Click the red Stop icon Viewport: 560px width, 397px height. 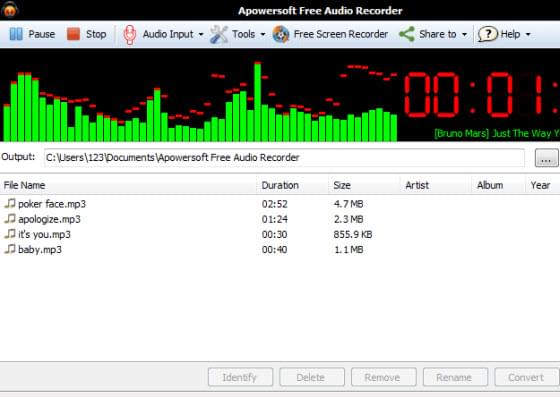click(74, 34)
